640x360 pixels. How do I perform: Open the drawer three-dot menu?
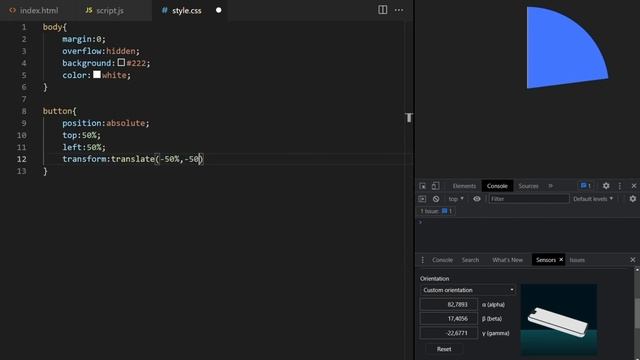[422, 260]
